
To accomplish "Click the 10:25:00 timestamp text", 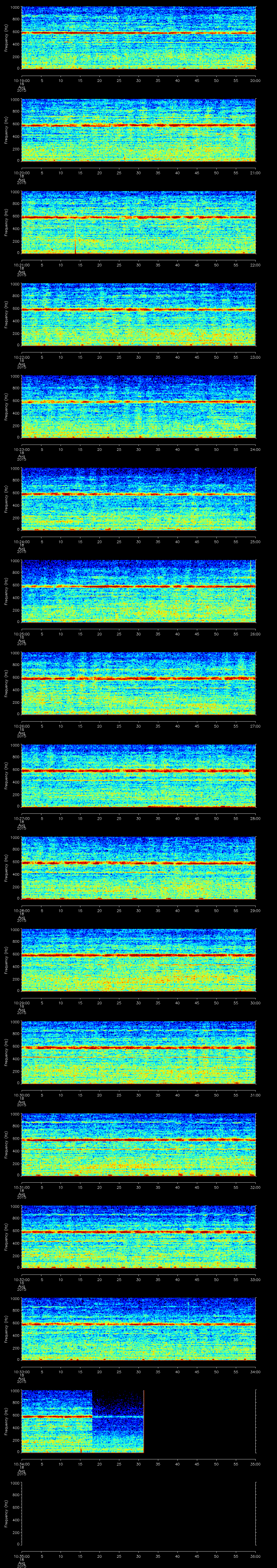I will point(21,634).
